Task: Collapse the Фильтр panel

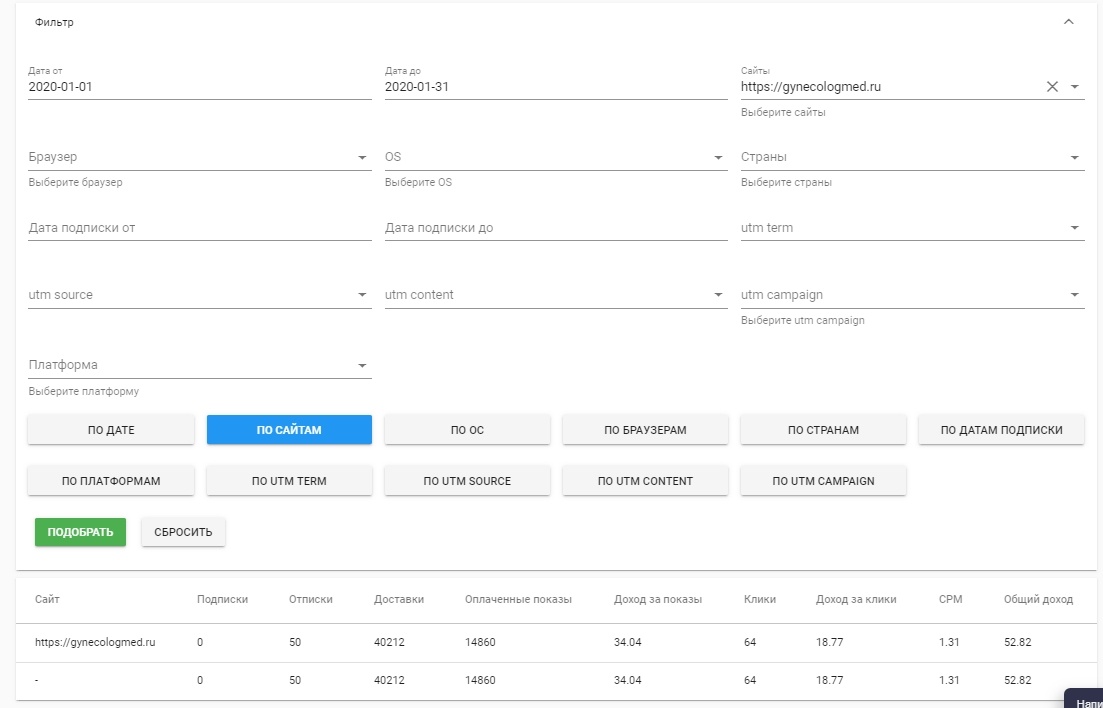Action: 1069,22
